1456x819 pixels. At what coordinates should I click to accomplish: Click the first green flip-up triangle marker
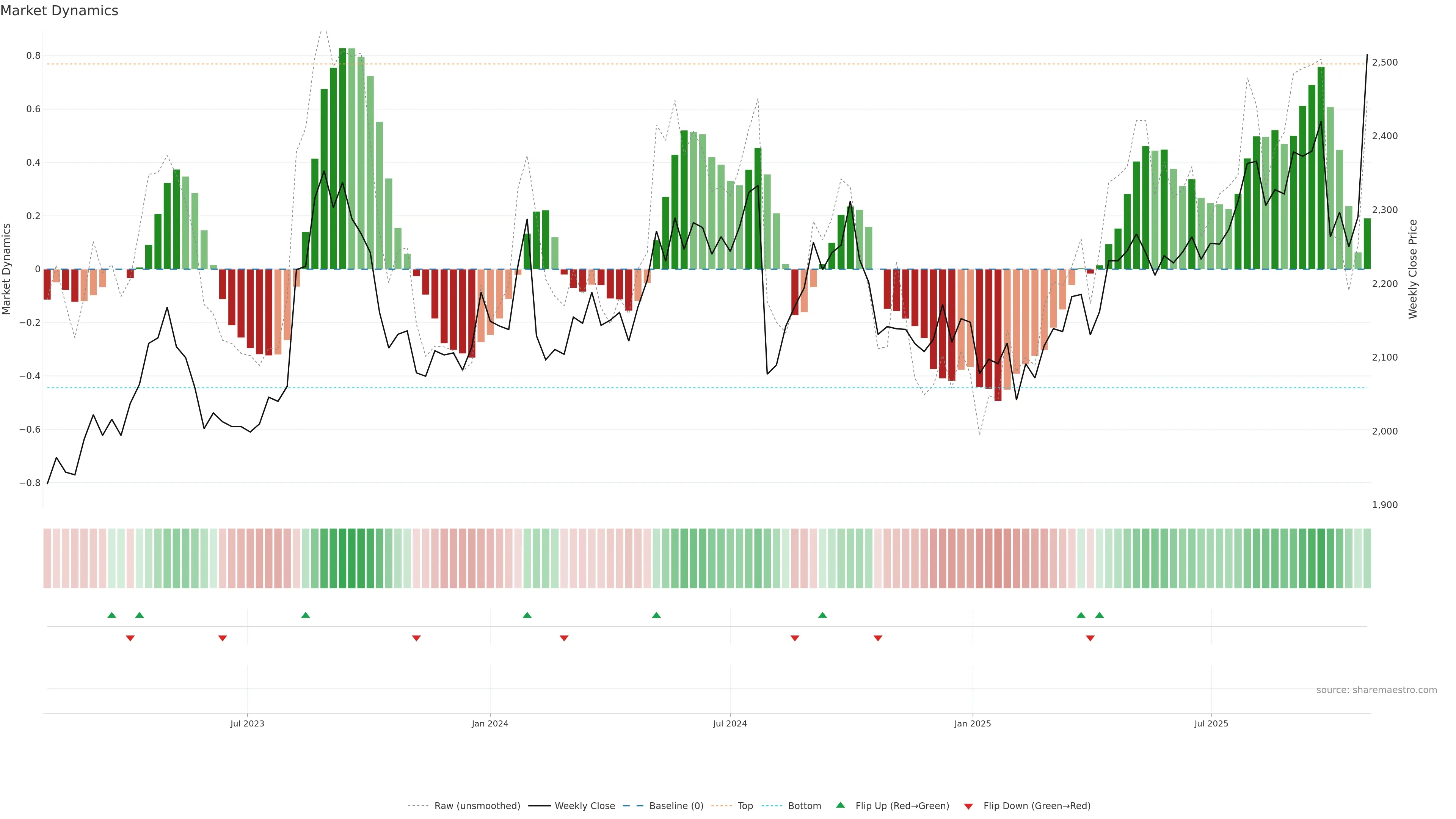click(x=112, y=615)
